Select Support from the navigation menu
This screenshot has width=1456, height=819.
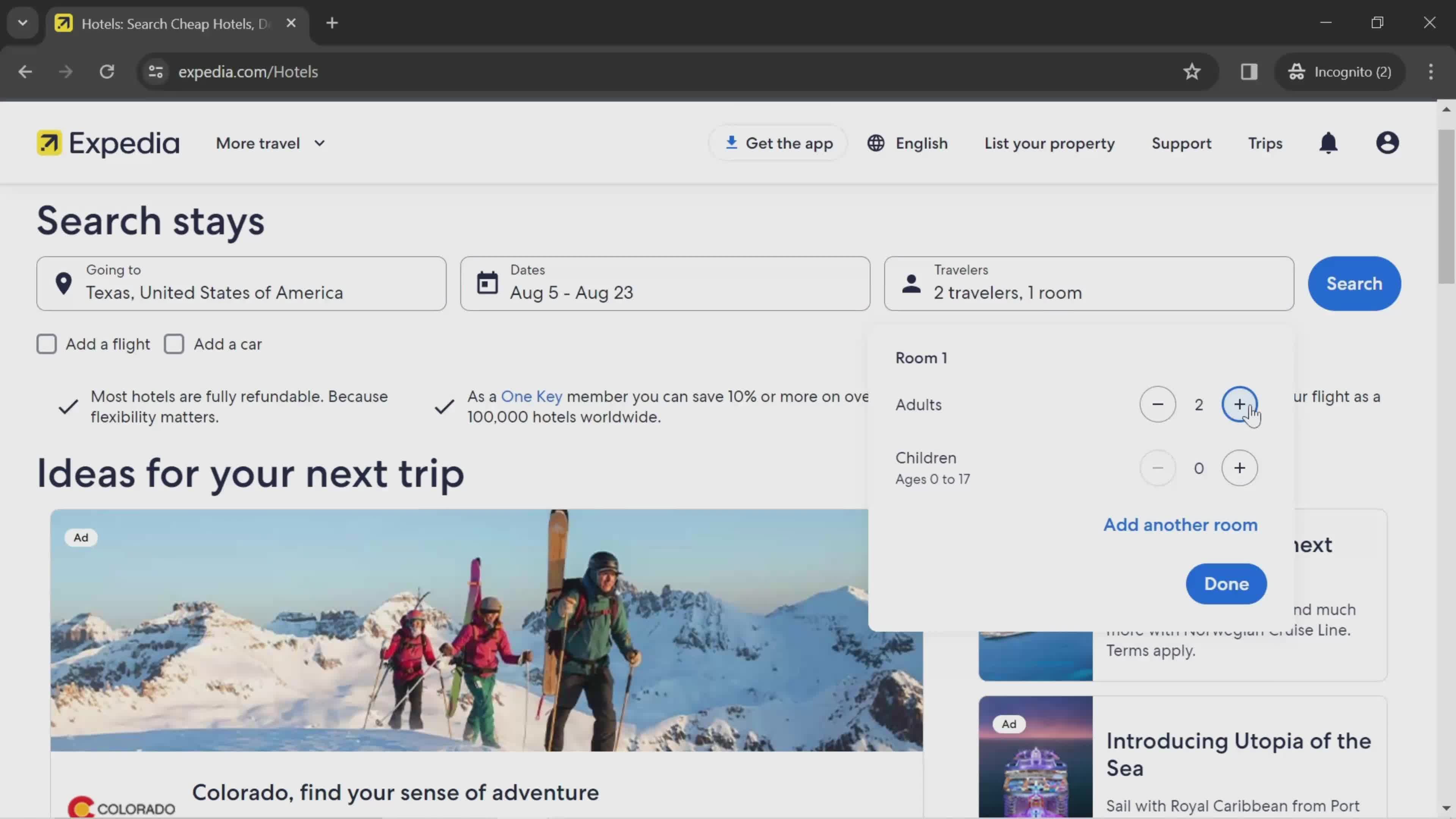1181,143
